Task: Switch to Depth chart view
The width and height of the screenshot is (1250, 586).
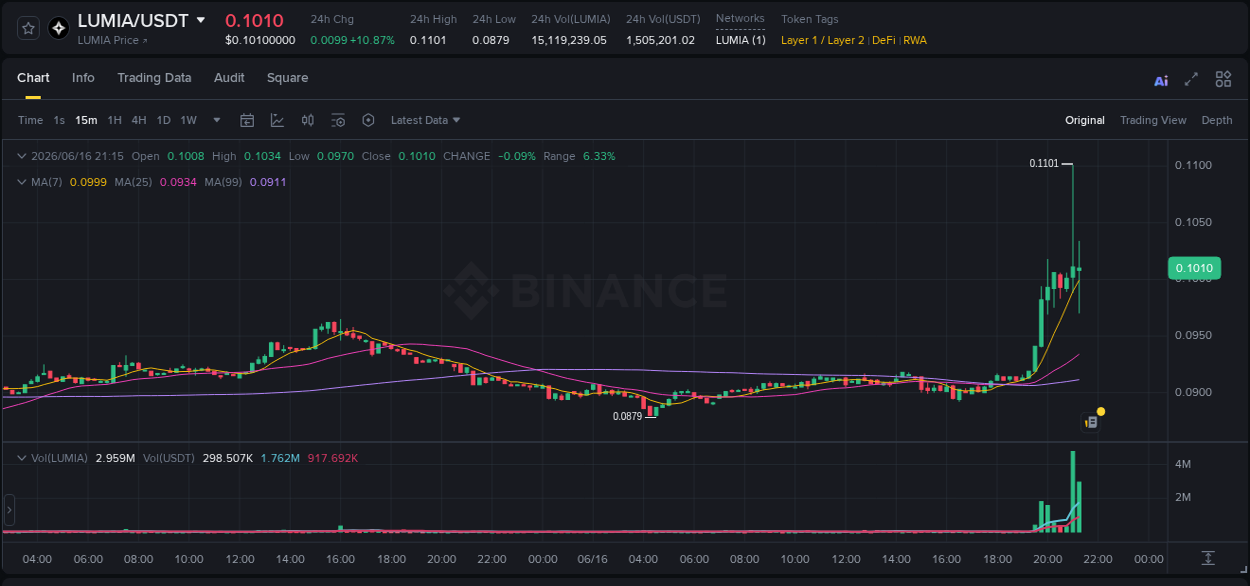Action: (x=1217, y=120)
